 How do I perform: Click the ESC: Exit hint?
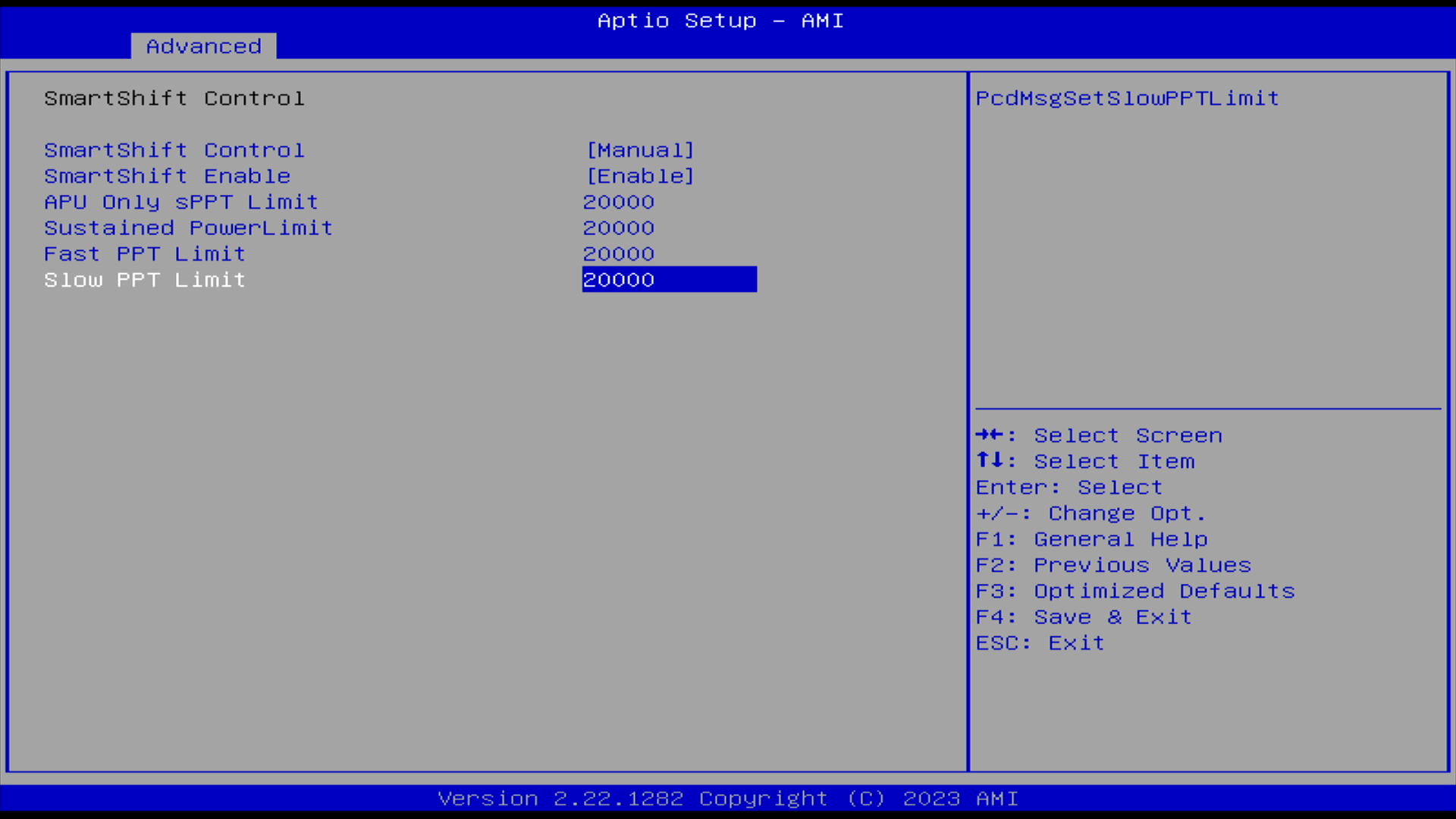coord(1040,643)
